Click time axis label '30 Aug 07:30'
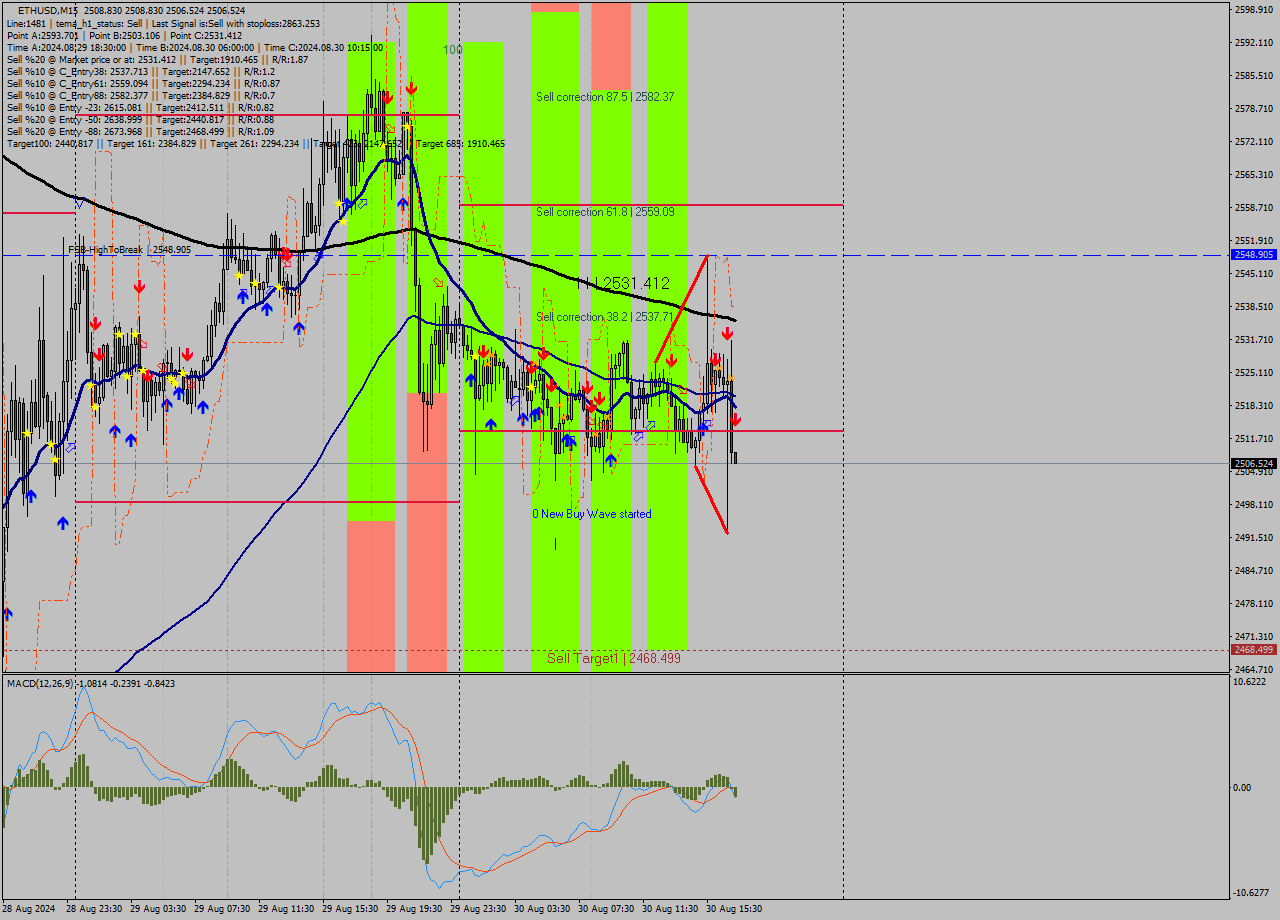 point(606,909)
